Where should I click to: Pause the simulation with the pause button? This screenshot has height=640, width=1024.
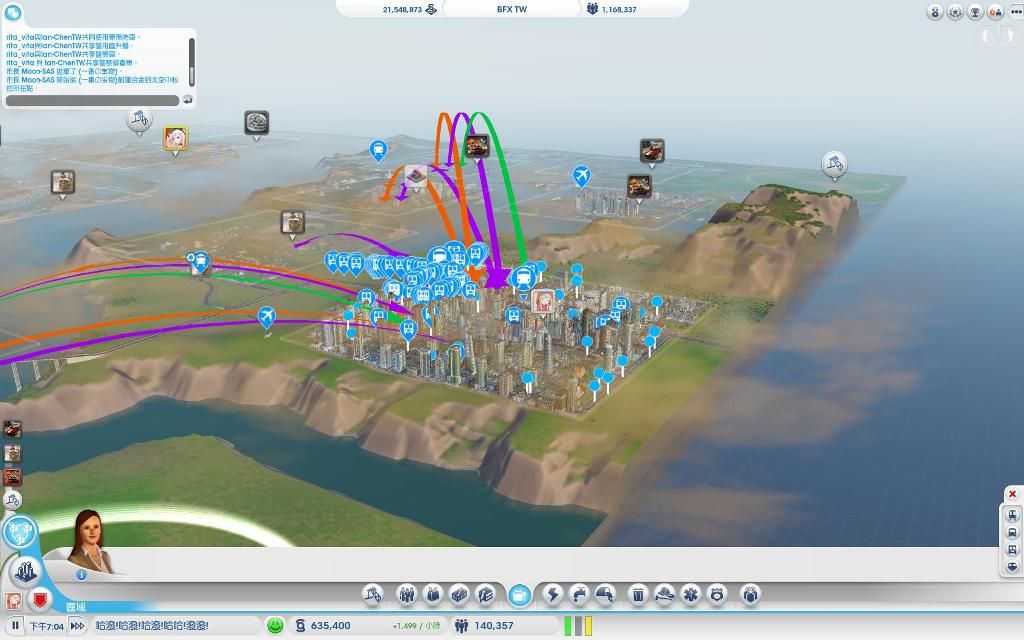(14, 625)
